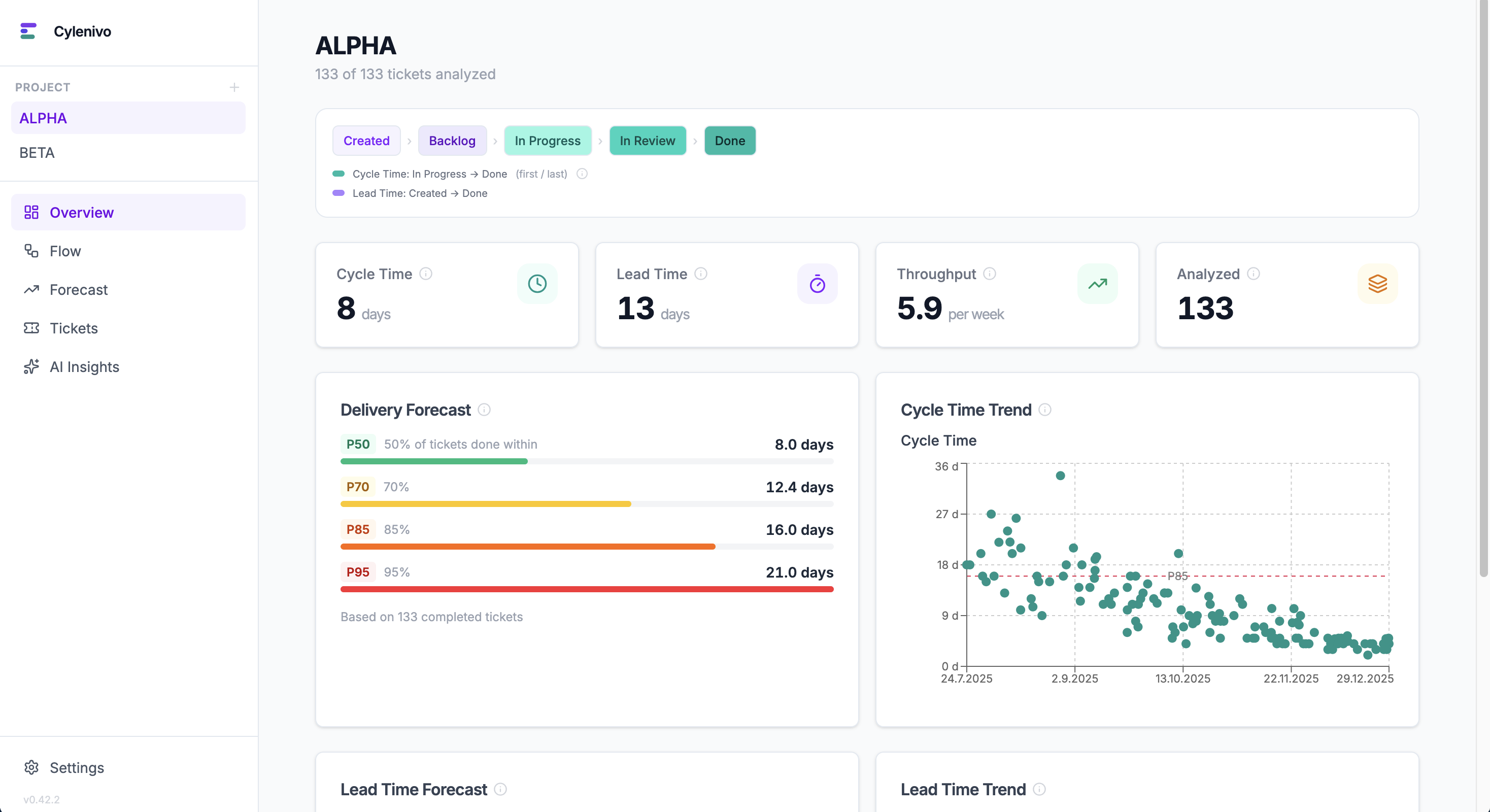Open the Cycle Time Trend info icon

tap(1046, 410)
